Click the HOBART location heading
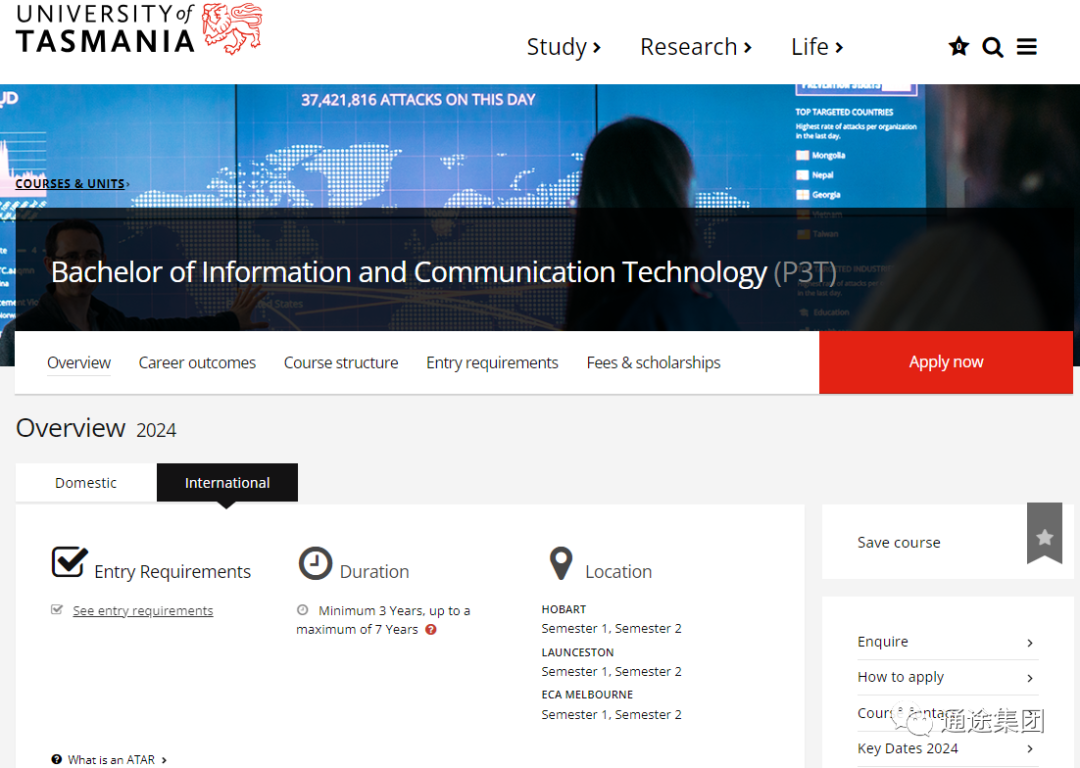 [x=563, y=610]
